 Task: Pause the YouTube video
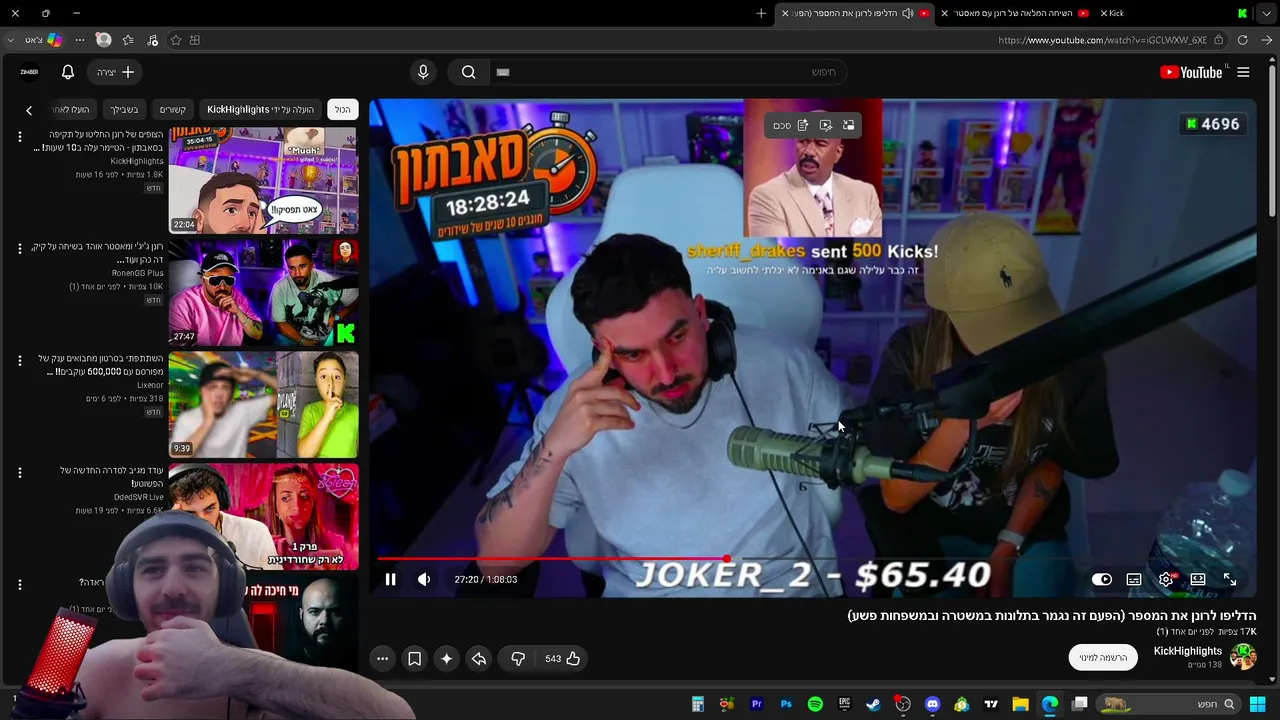click(x=390, y=579)
